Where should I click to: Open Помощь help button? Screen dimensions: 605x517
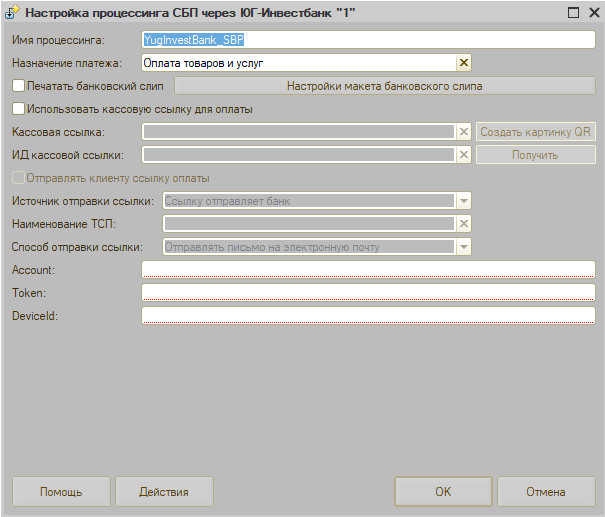(61, 492)
